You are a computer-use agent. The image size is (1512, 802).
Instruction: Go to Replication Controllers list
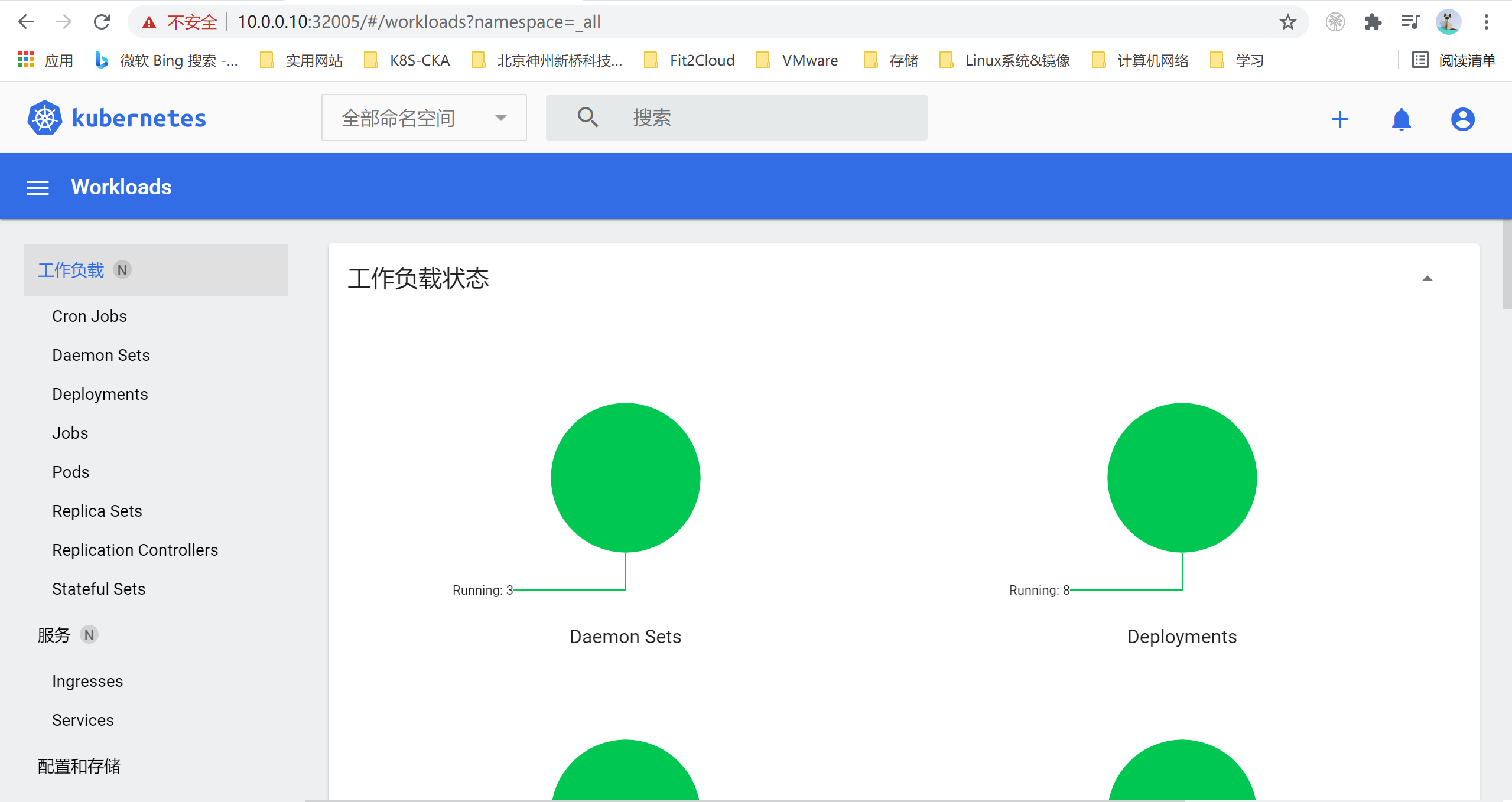coord(135,550)
